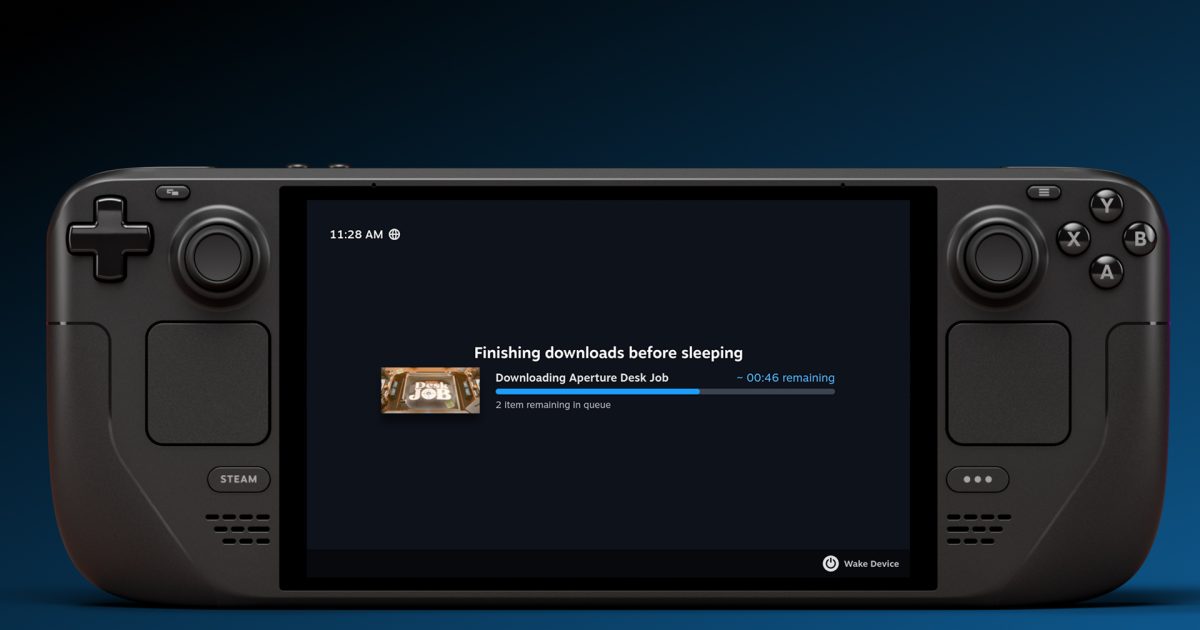Open the Aperture Desk Job game thumbnail
This screenshot has width=1200, height=630.
[430, 390]
